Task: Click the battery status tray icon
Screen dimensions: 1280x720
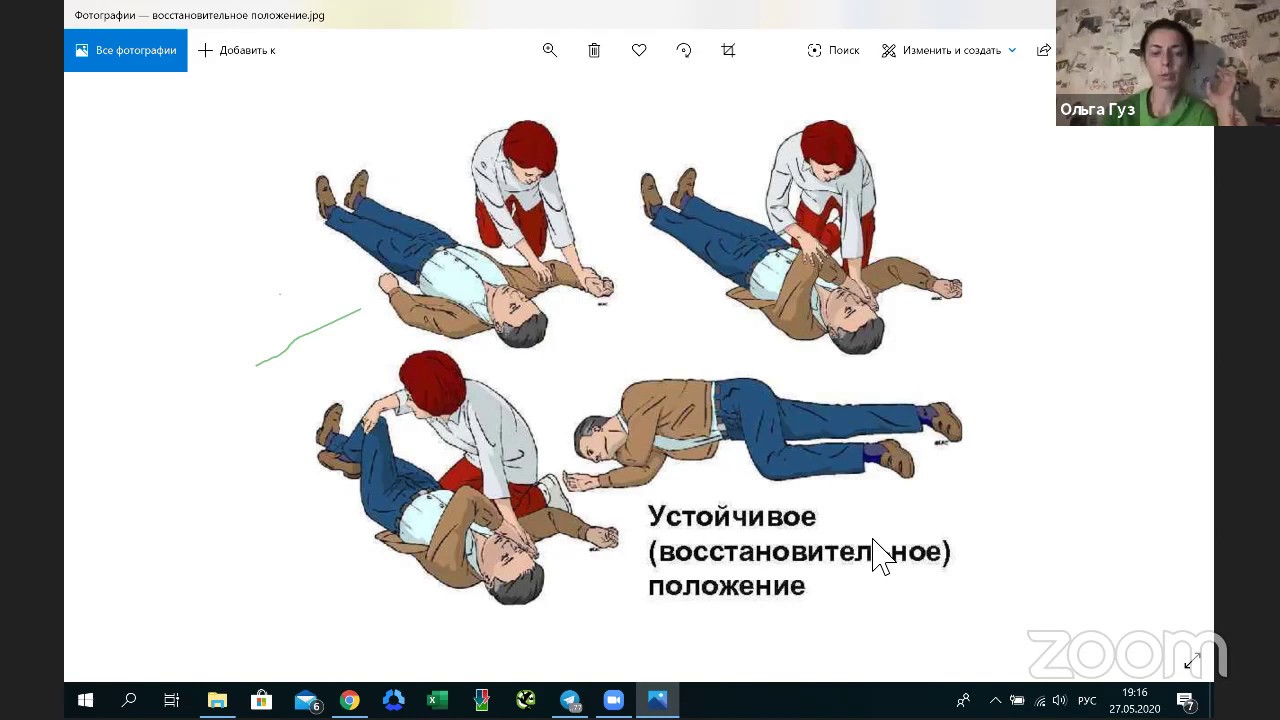Action: 1017,701
